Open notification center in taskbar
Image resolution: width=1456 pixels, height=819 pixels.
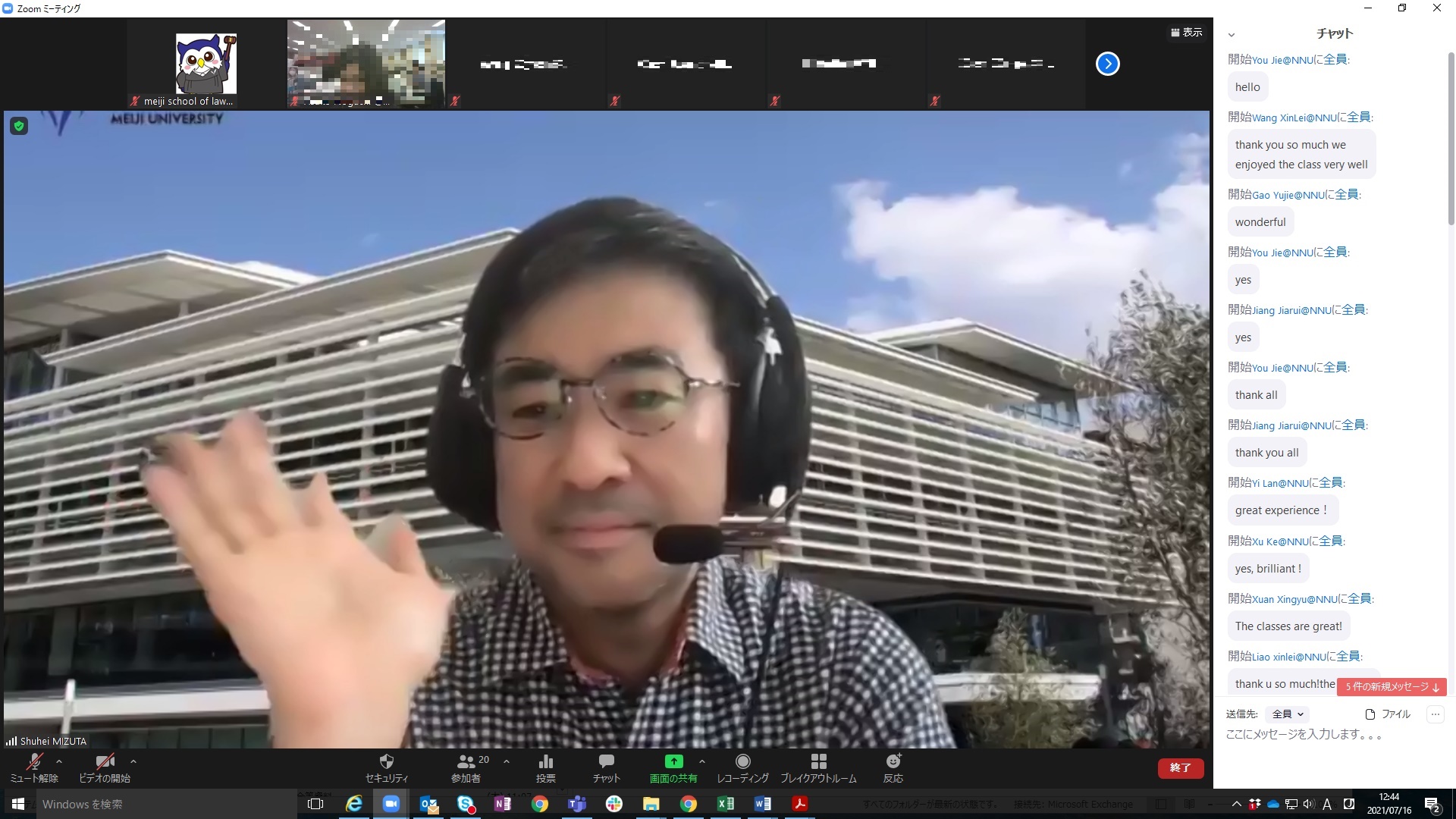(x=1432, y=805)
